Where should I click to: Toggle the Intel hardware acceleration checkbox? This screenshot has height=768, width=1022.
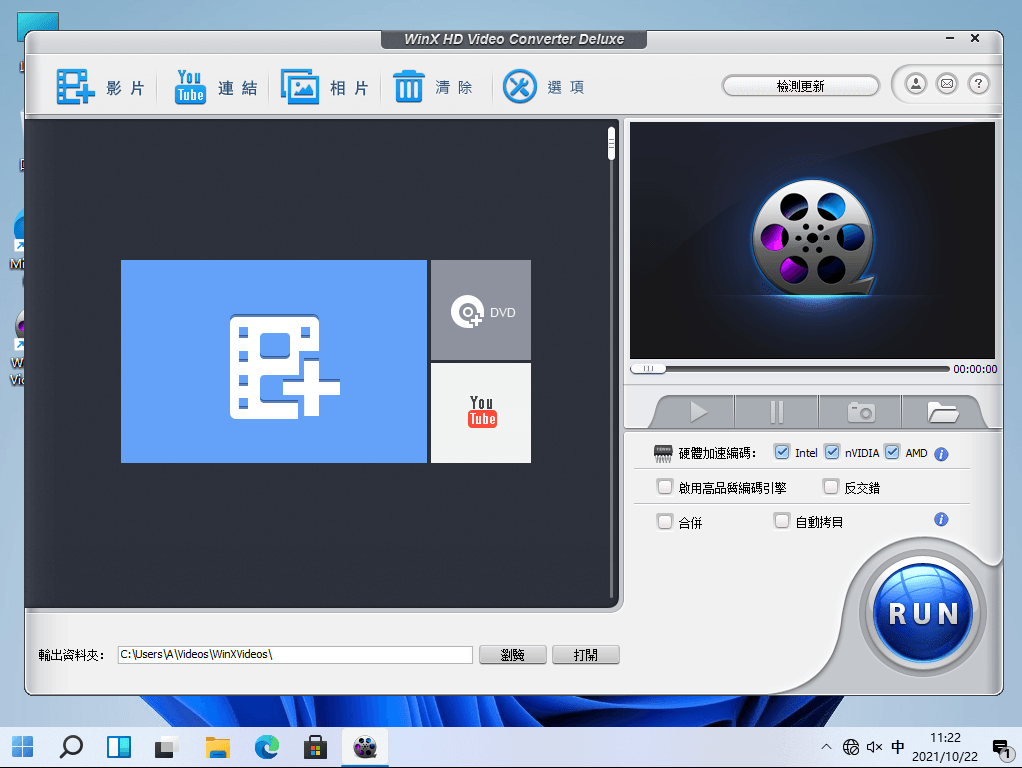782,452
